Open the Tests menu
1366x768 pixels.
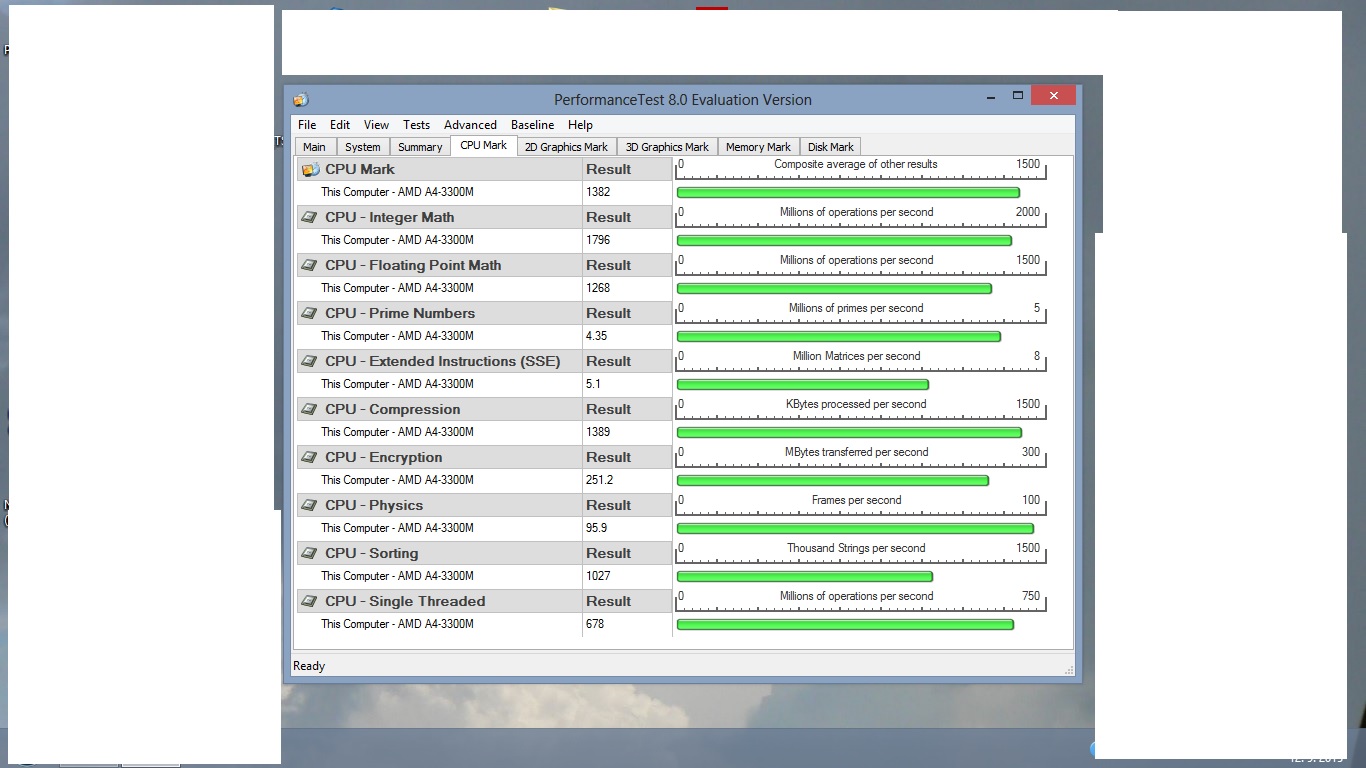tap(416, 125)
